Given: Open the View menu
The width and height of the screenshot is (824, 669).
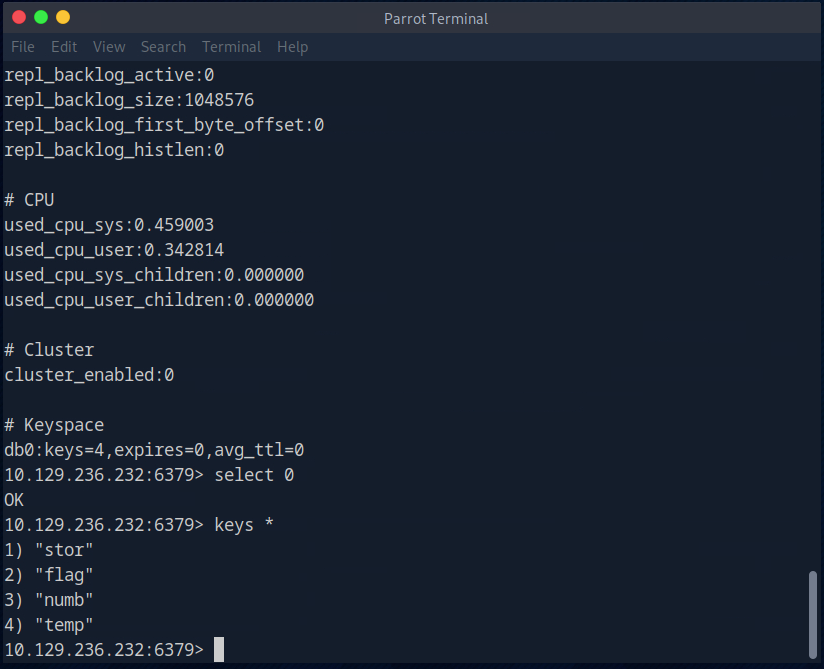Looking at the screenshot, I should [x=109, y=47].
